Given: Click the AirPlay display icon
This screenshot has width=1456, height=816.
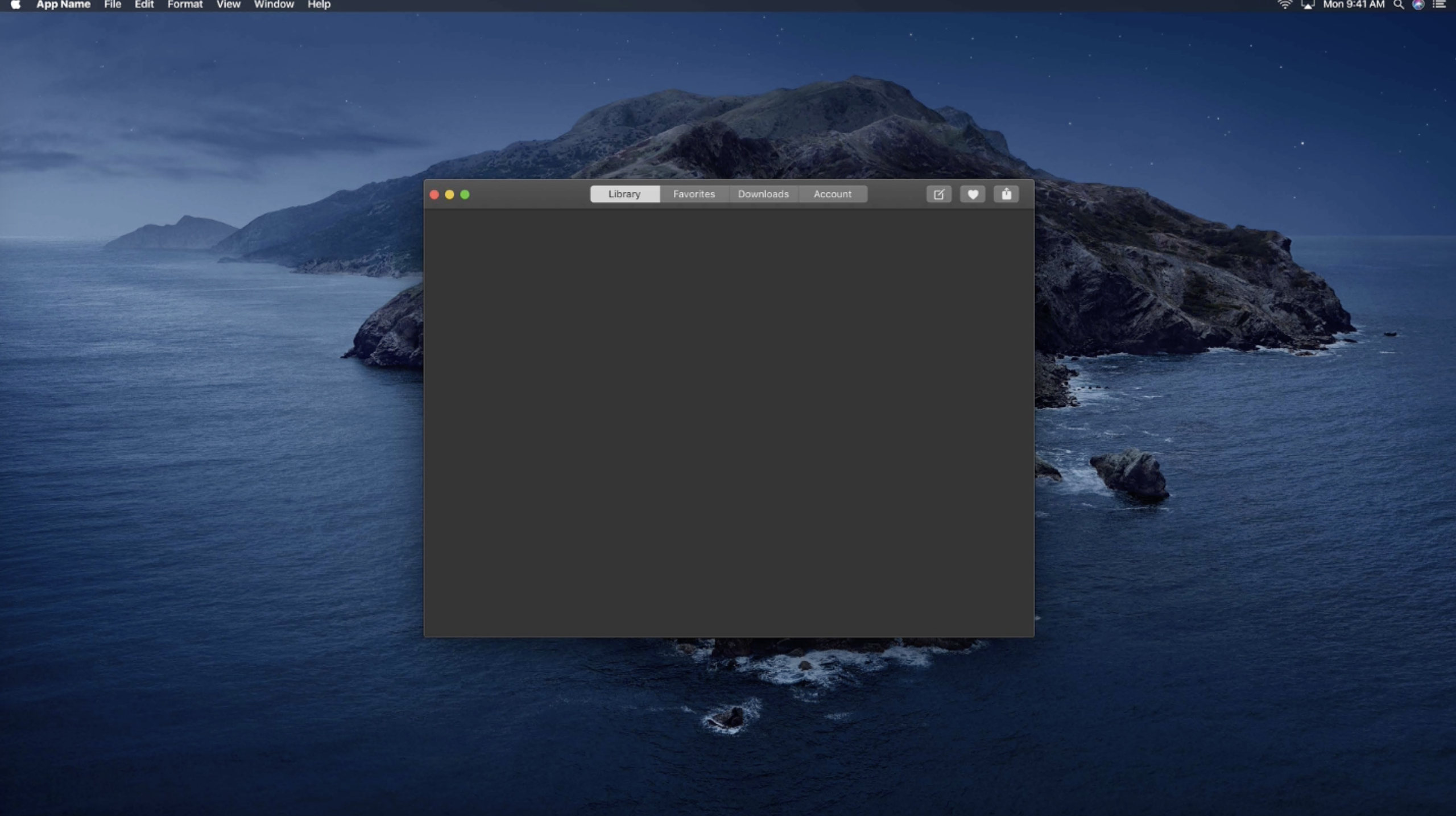Looking at the screenshot, I should tap(1308, 5).
